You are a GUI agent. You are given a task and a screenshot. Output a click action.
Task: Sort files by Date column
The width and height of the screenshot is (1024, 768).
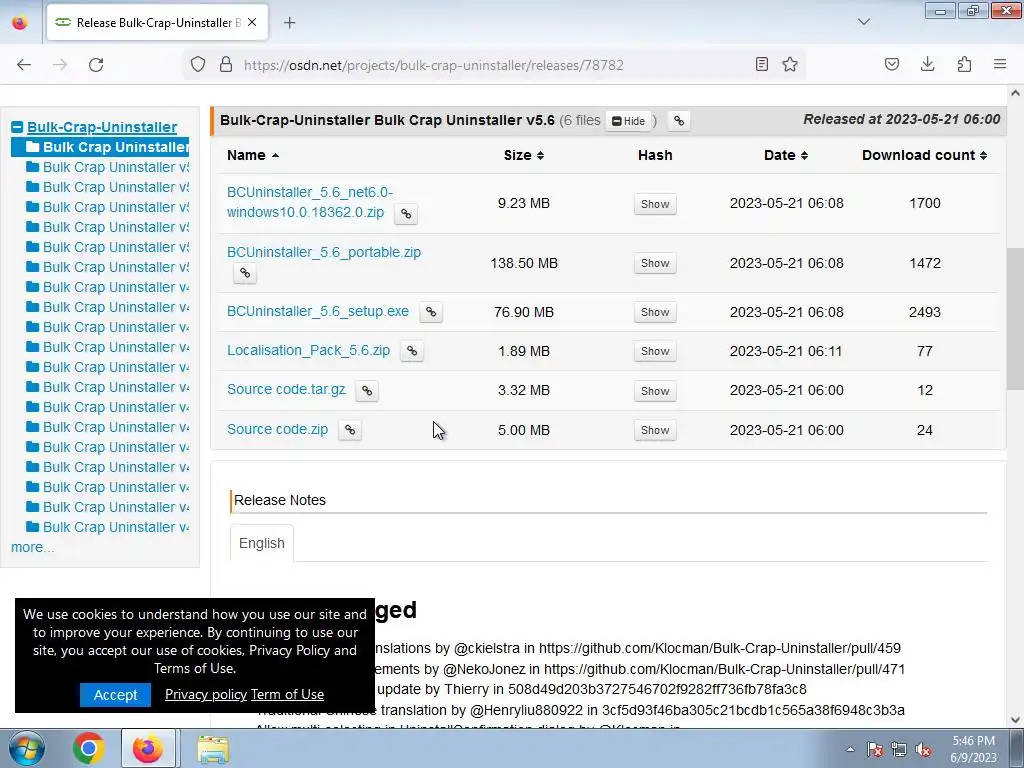coord(786,155)
